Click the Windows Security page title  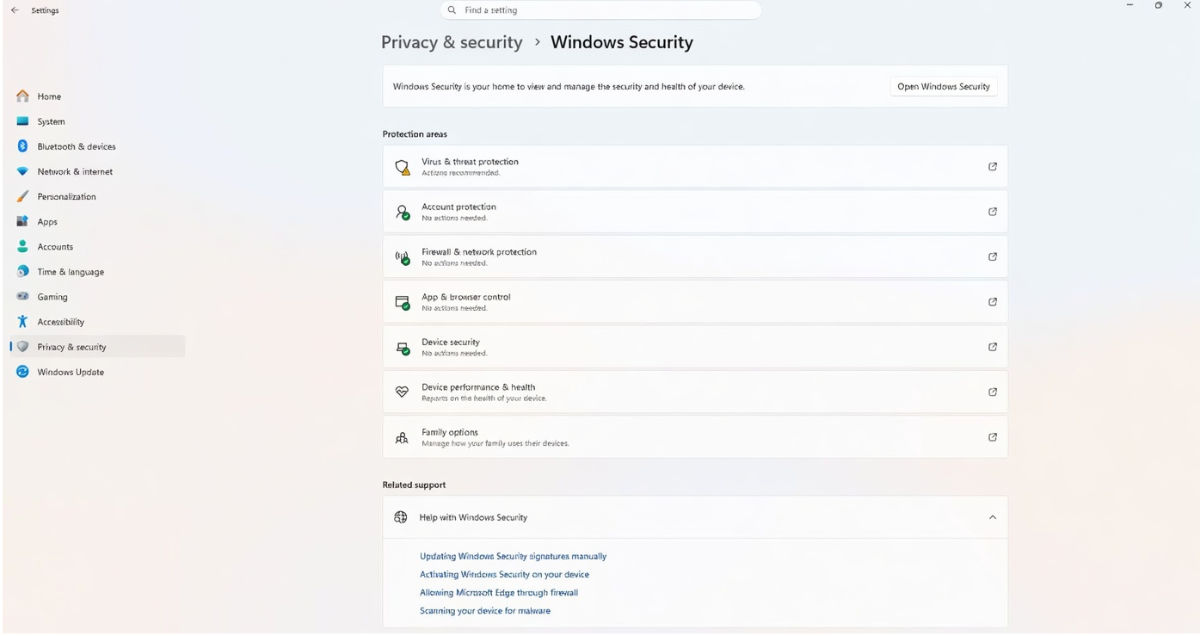point(622,42)
